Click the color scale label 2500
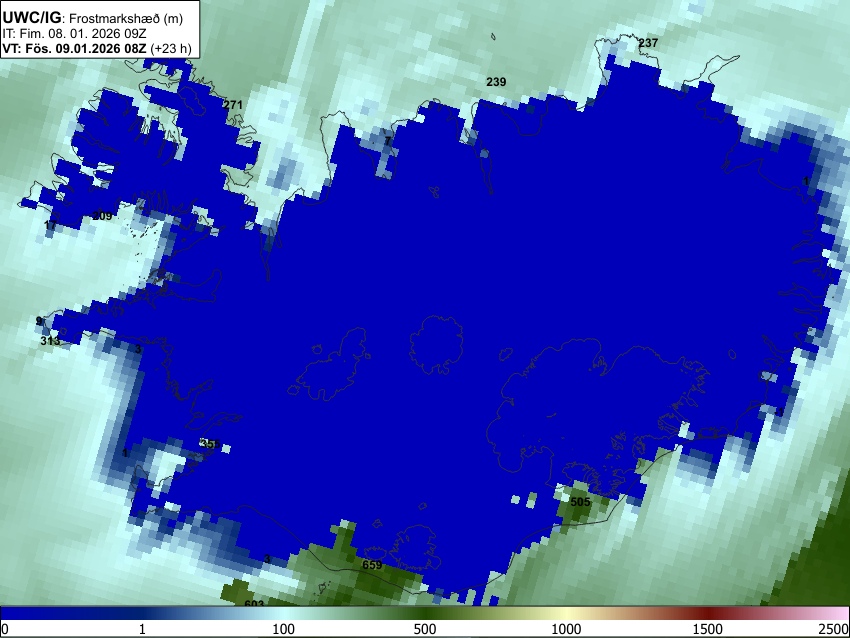Screen dimensions: 850x638 coord(834,629)
